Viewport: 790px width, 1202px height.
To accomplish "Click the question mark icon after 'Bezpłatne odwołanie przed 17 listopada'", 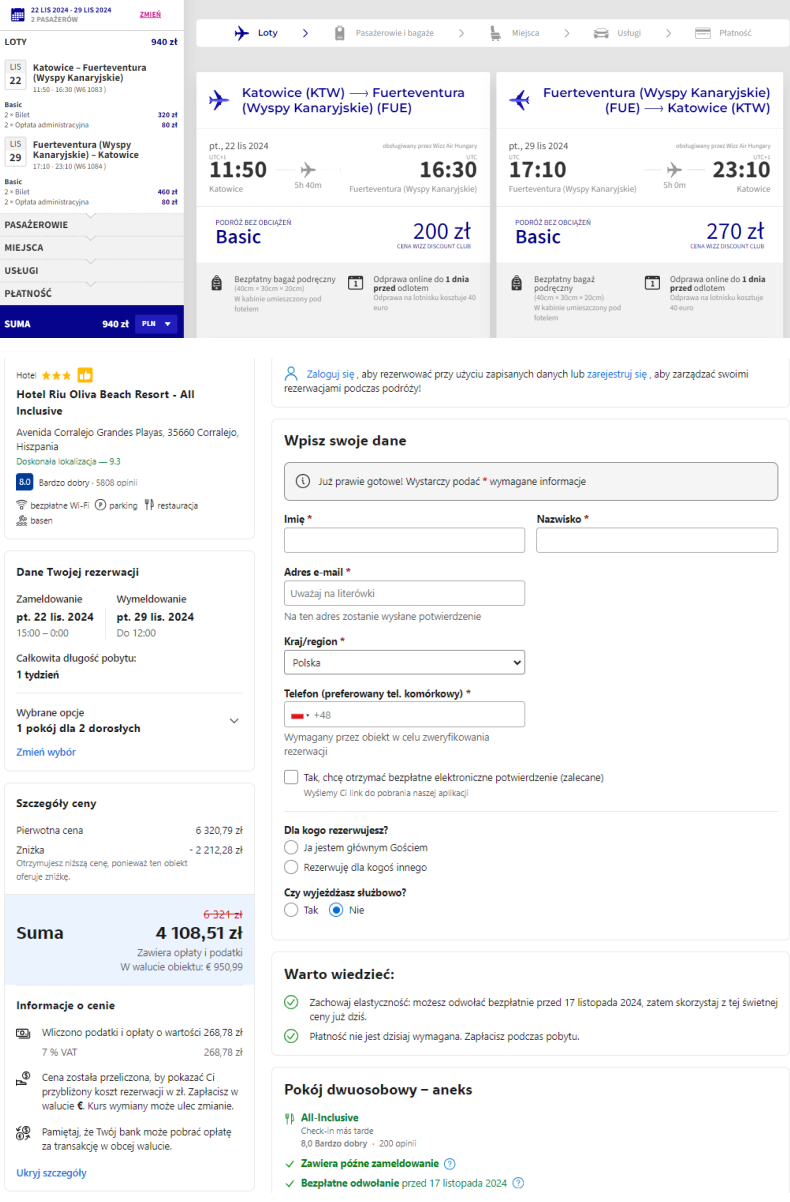I will point(518,1183).
